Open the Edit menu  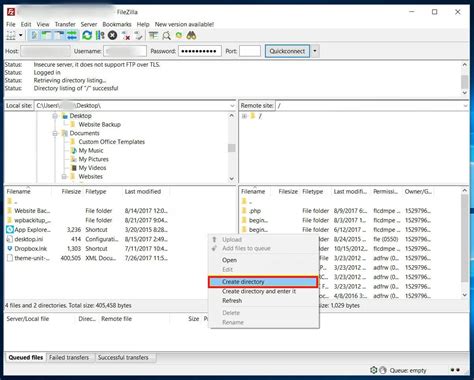[26, 24]
